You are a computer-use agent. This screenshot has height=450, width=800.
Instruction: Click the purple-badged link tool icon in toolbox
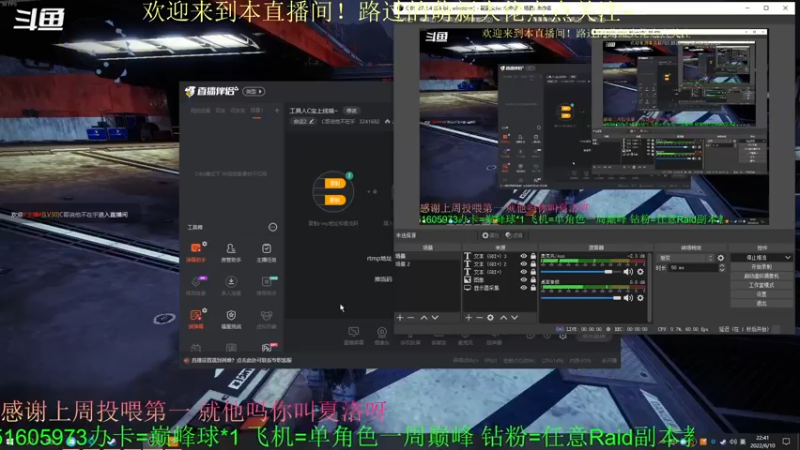pyautogui.click(x=196, y=282)
